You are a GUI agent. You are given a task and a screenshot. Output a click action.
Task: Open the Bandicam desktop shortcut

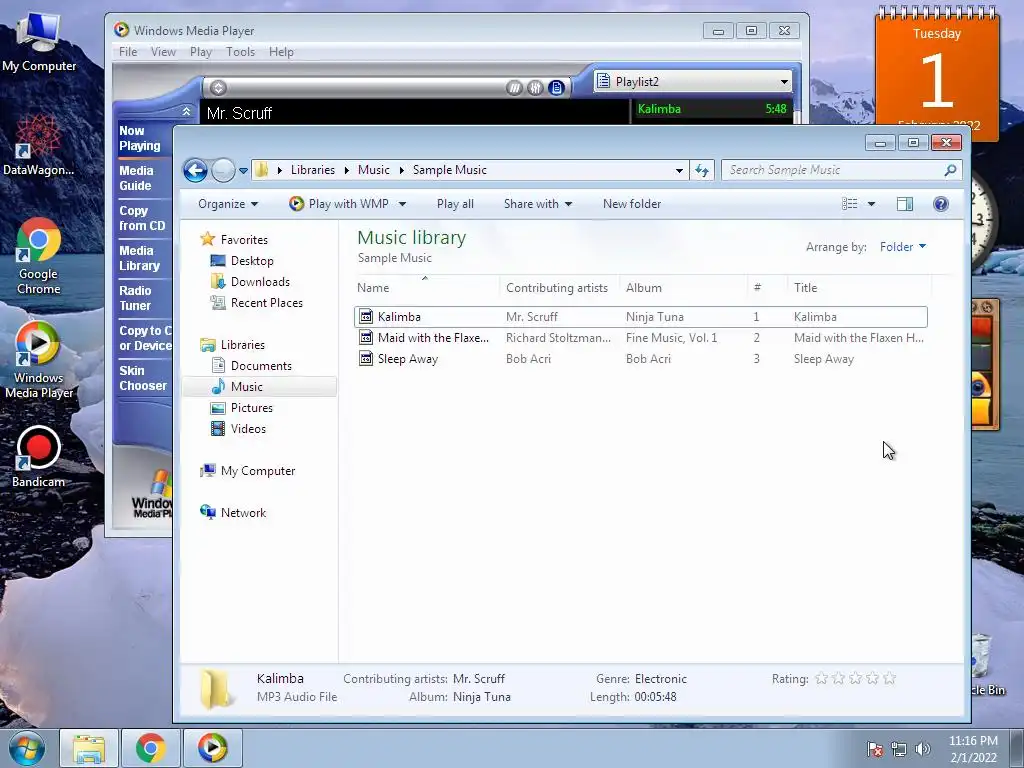click(x=38, y=457)
